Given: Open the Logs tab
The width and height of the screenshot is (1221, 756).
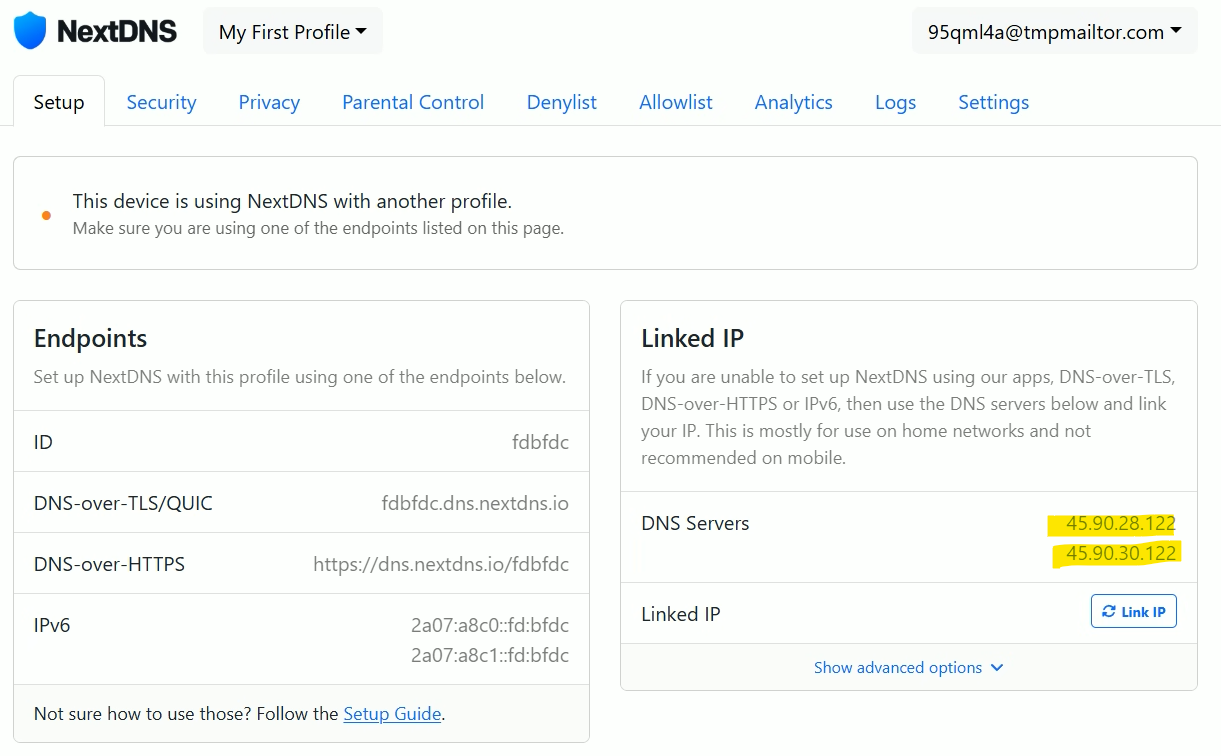Looking at the screenshot, I should point(895,102).
